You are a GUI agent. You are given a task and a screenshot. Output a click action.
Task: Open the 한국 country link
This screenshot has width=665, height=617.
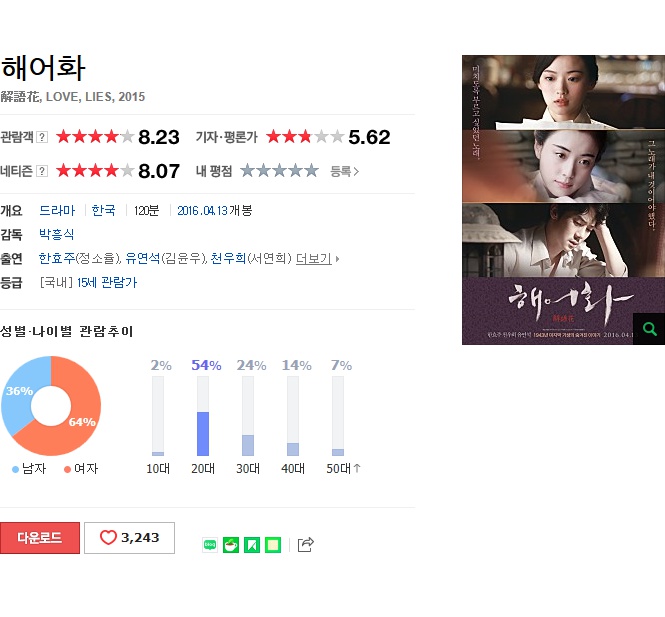click(x=103, y=210)
